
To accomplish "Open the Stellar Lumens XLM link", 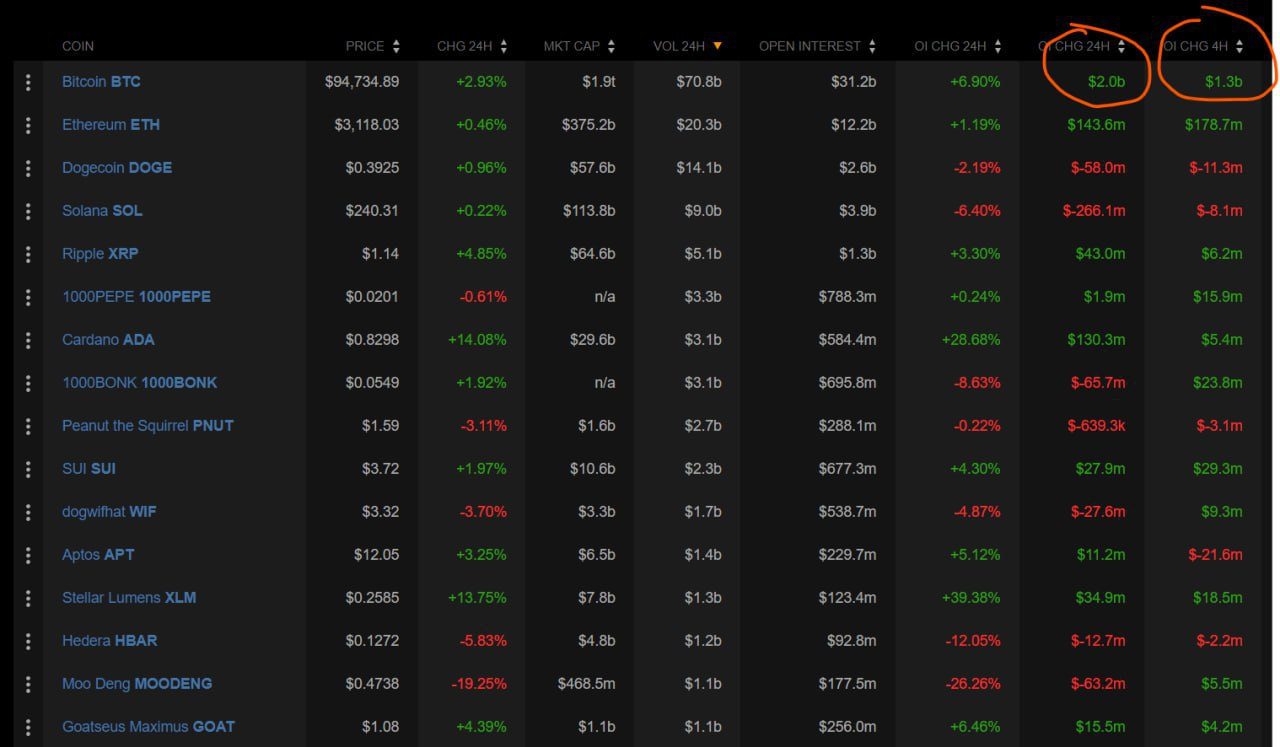I will (x=129, y=598).
